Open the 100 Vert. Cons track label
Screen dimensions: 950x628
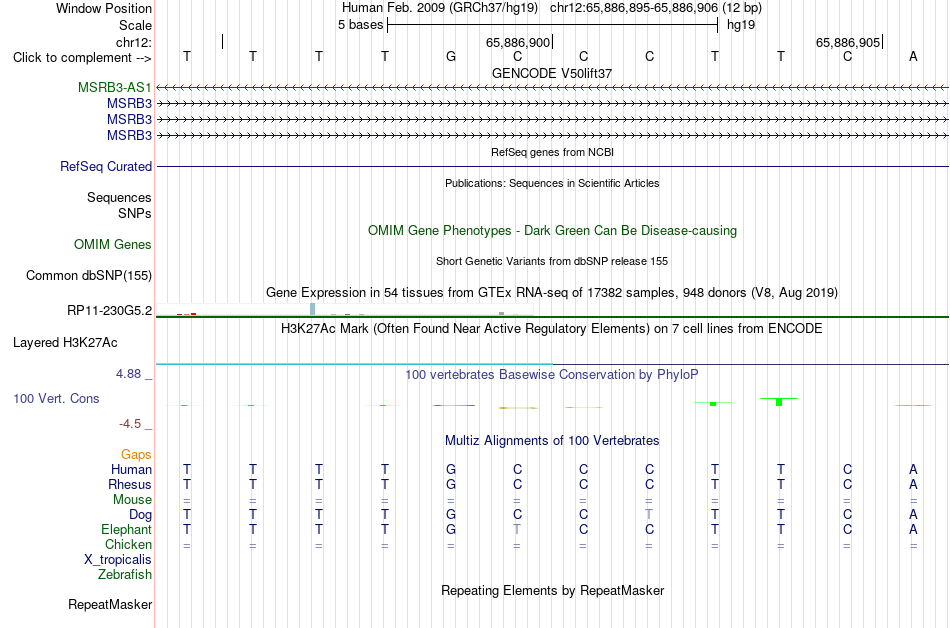56,398
